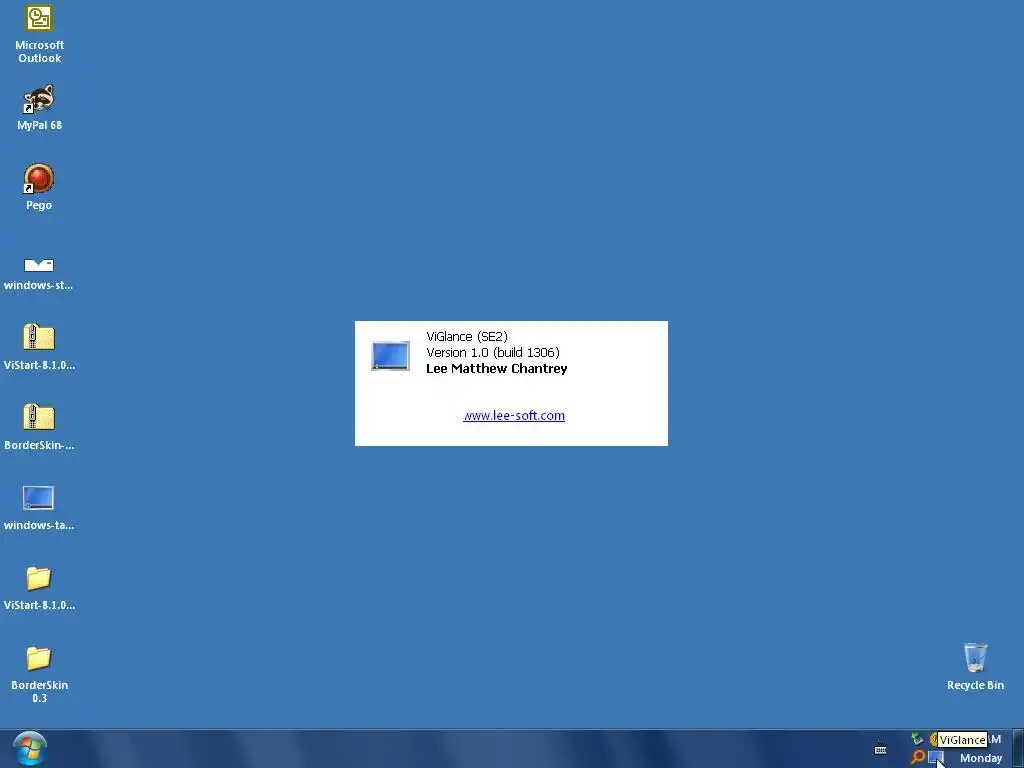The width and height of the screenshot is (1024, 768).
Task: Click the Lee Matthew Chantrey author text
Action: (x=496, y=368)
